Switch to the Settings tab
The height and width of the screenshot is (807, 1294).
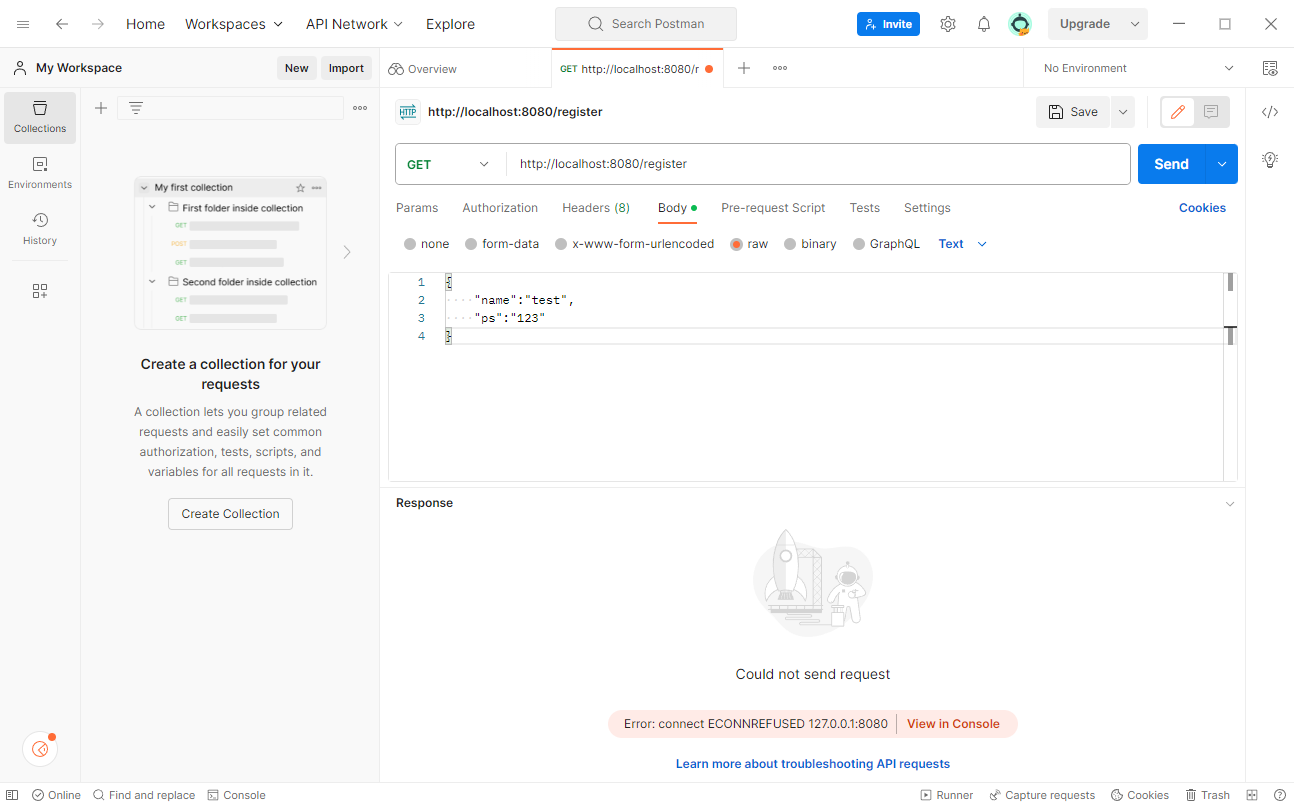927,208
